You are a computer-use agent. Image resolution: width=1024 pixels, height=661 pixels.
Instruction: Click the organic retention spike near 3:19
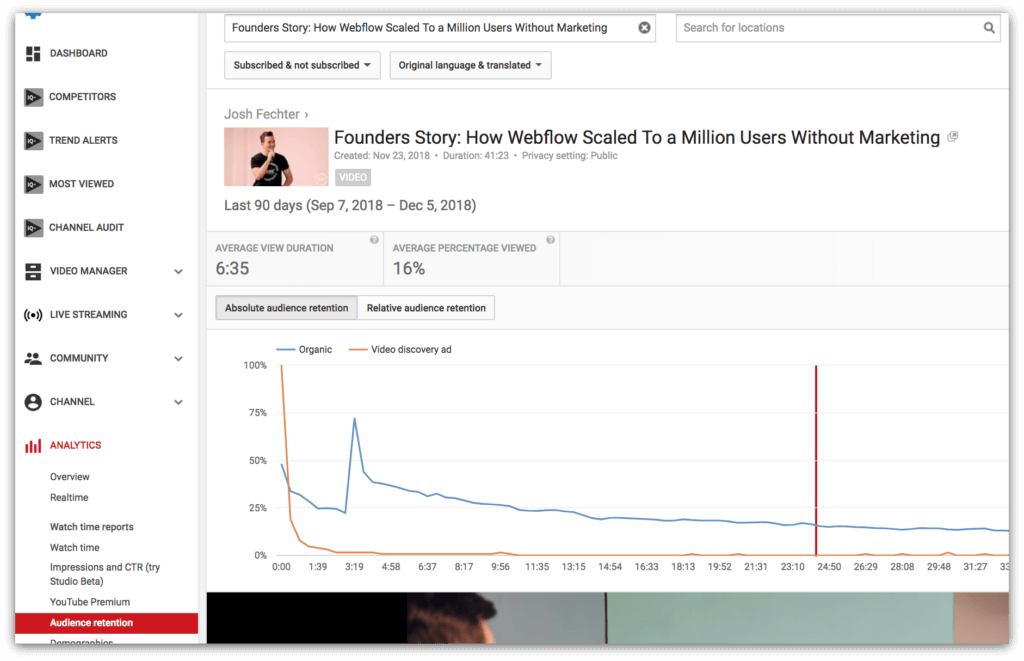click(x=355, y=419)
